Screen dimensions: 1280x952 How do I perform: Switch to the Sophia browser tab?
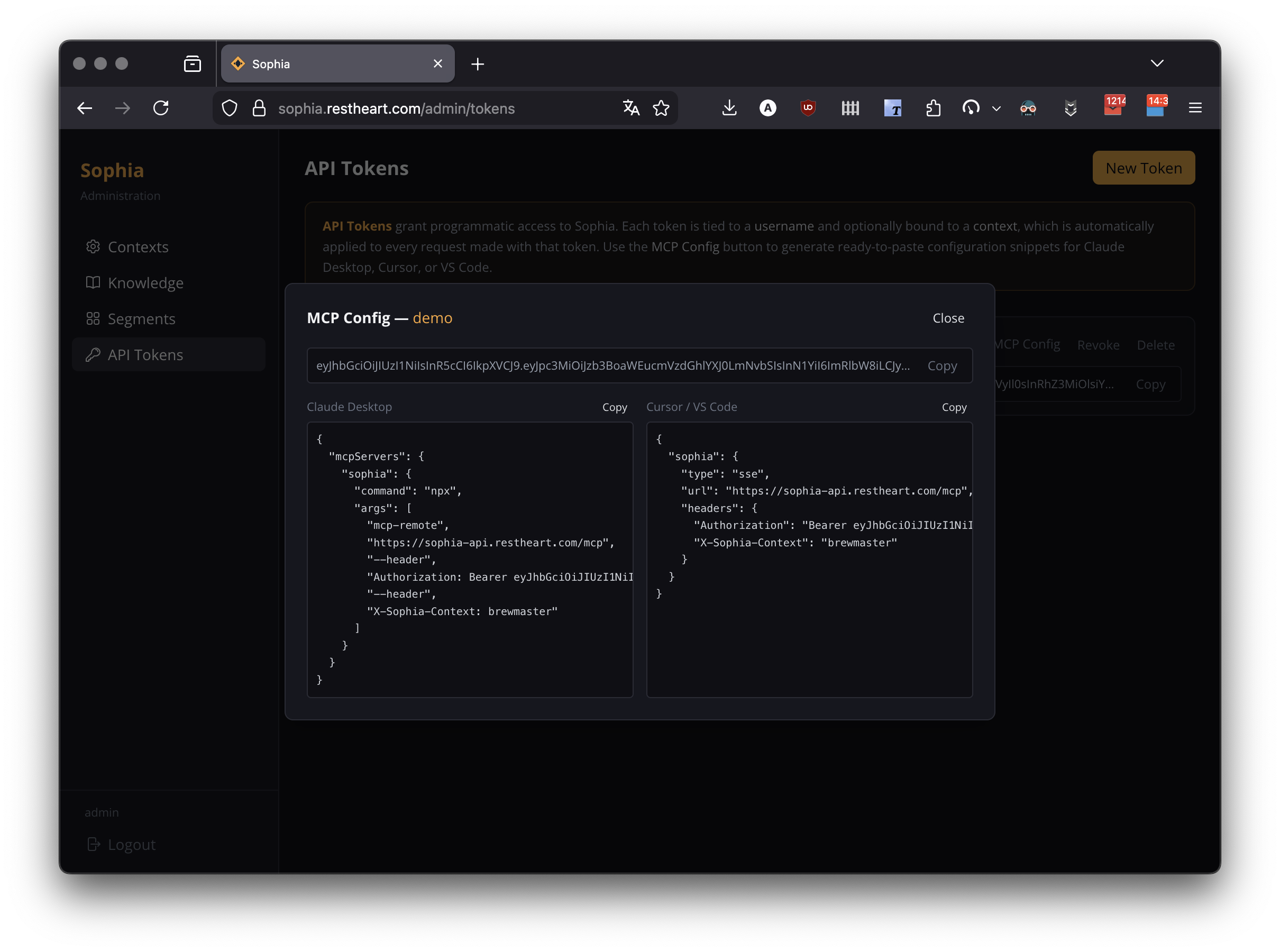pos(322,63)
